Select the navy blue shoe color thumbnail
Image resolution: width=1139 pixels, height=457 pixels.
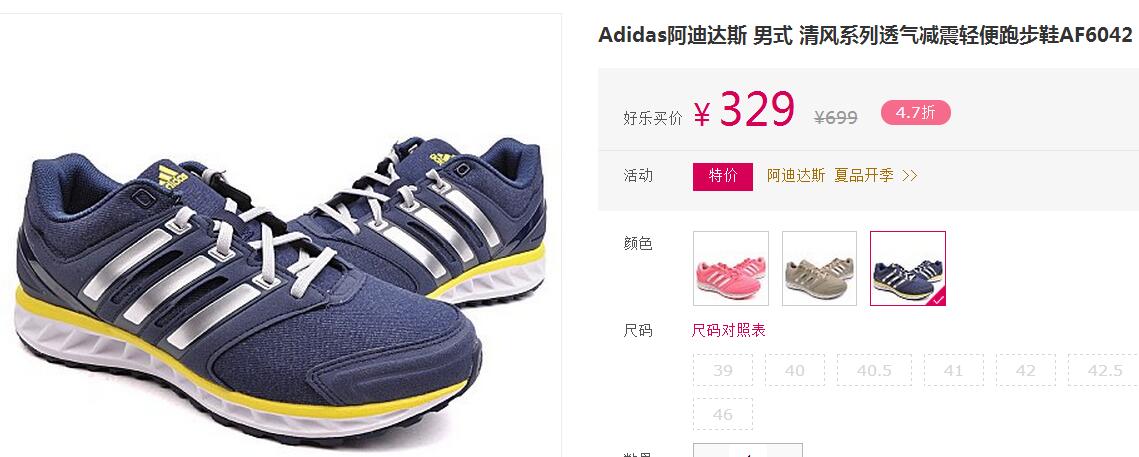(908, 268)
